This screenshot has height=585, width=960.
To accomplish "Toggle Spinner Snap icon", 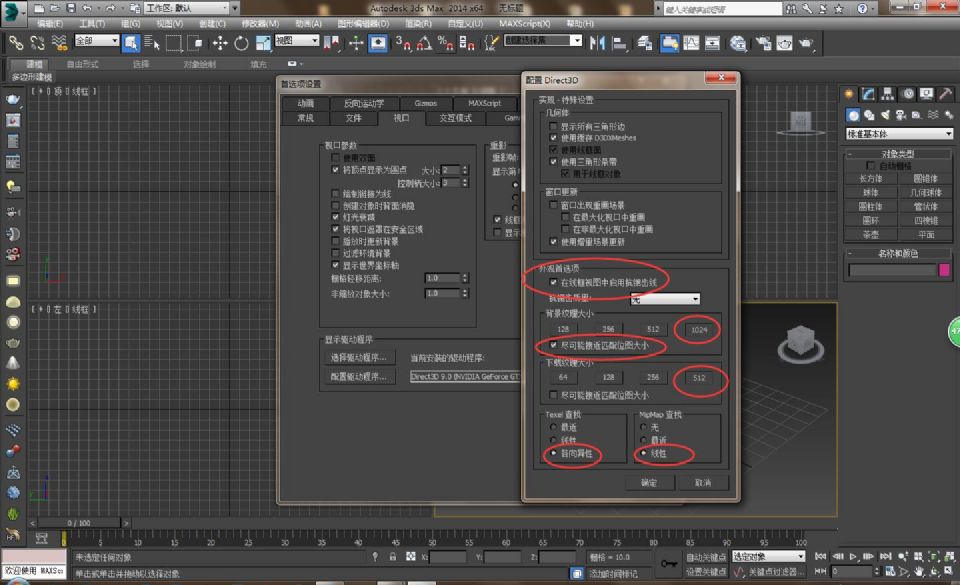I will [467, 43].
